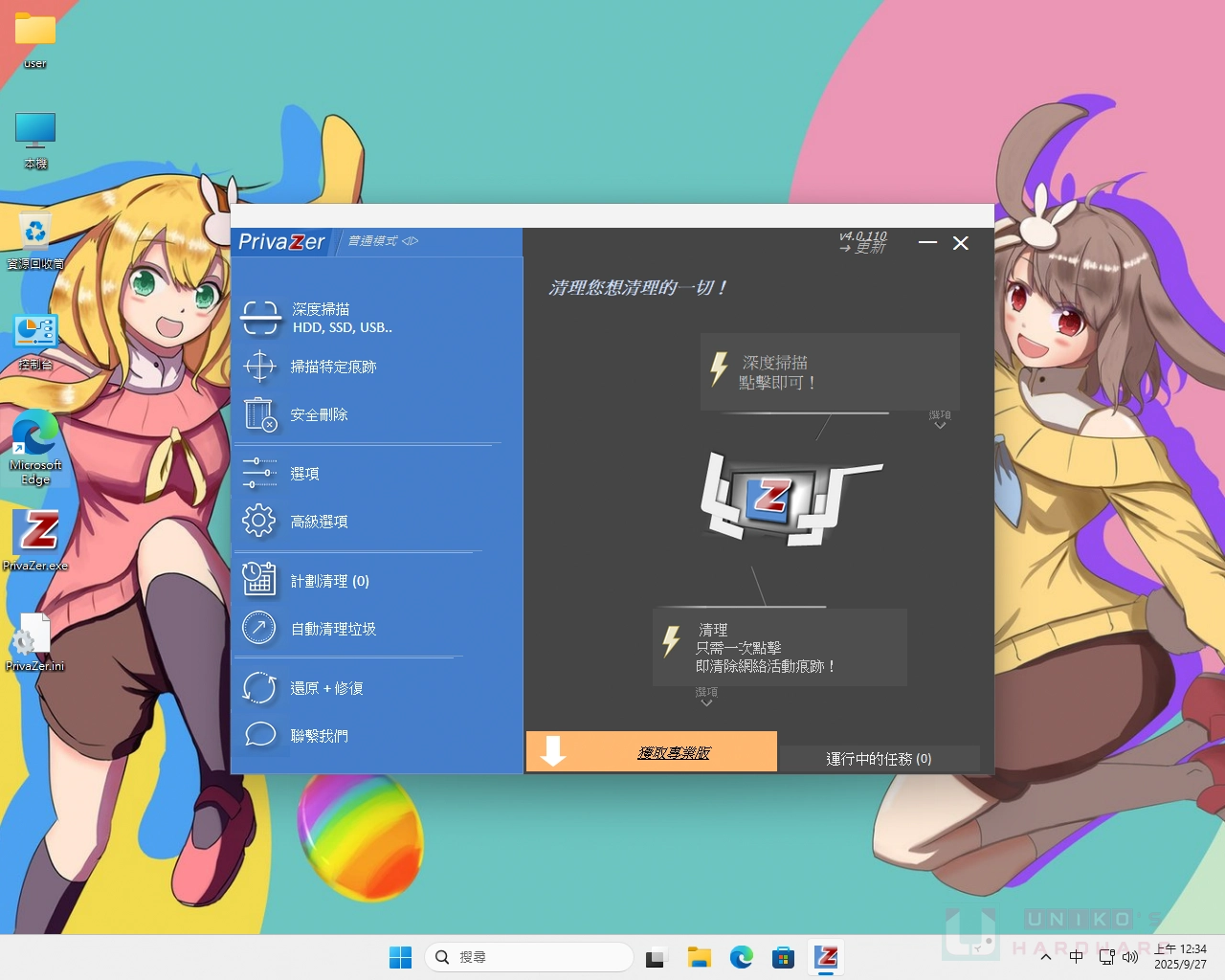Viewport: 1225px width, 980px height.
Task: Open PrivaZer.exe desktop shortcut
Action: tap(35, 540)
